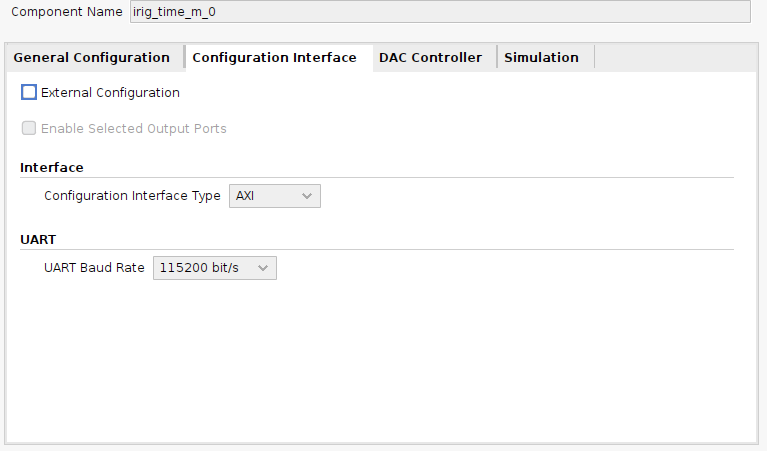The width and height of the screenshot is (767, 451).
Task: Click the empty tab strip after Simulation
Action: (675, 58)
